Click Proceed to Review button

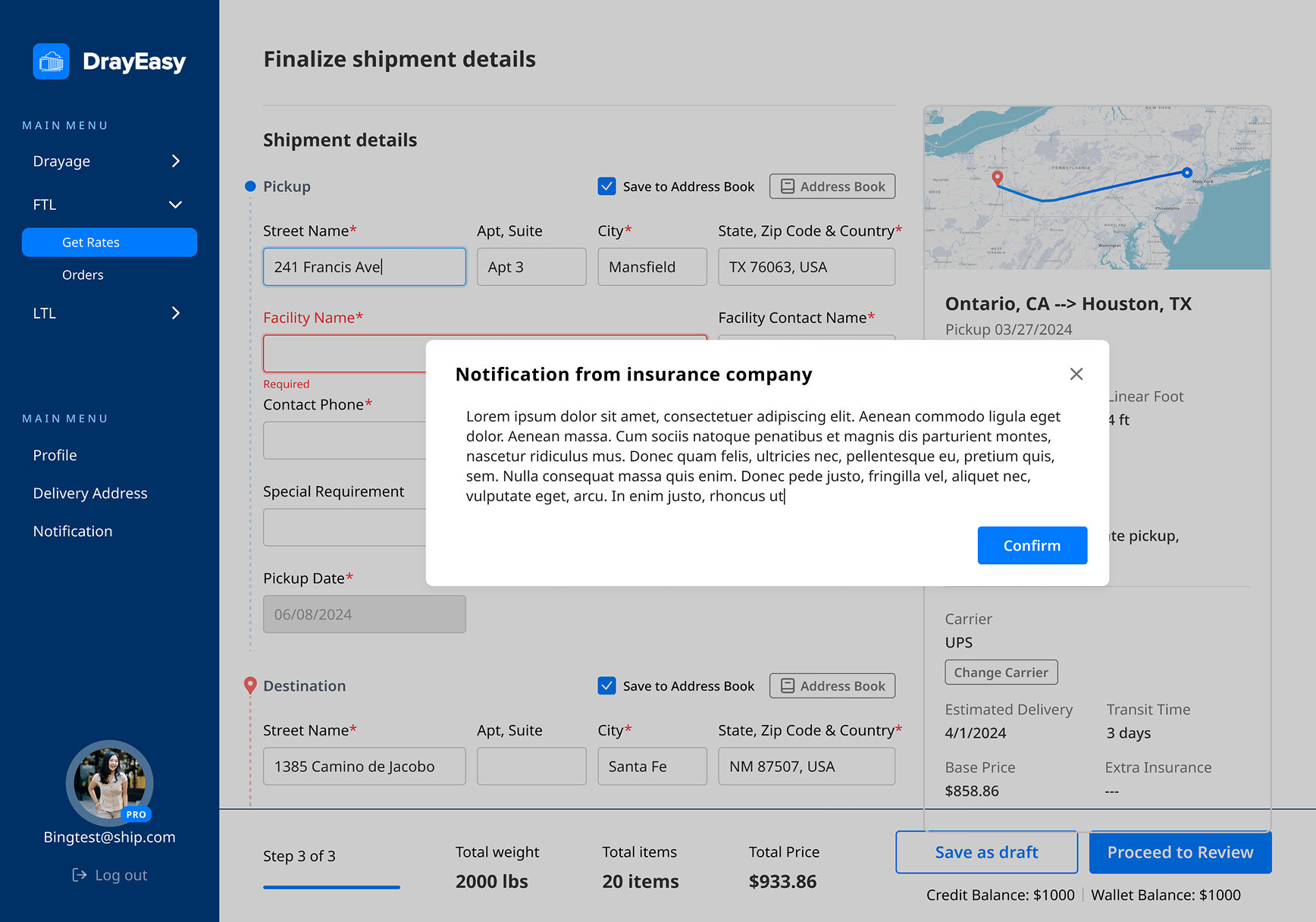pos(1180,852)
